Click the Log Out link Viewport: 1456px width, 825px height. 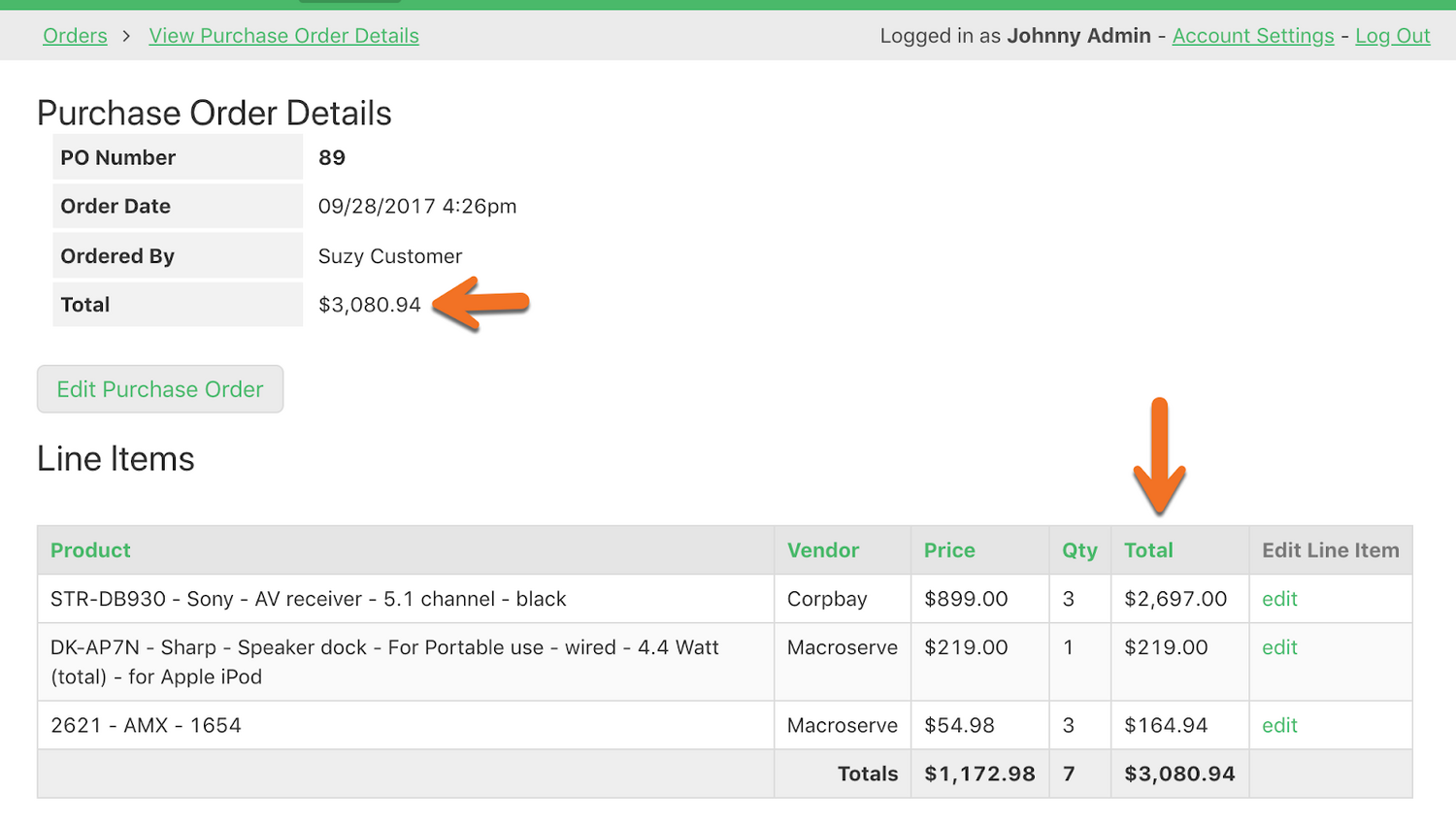[1392, 36]
